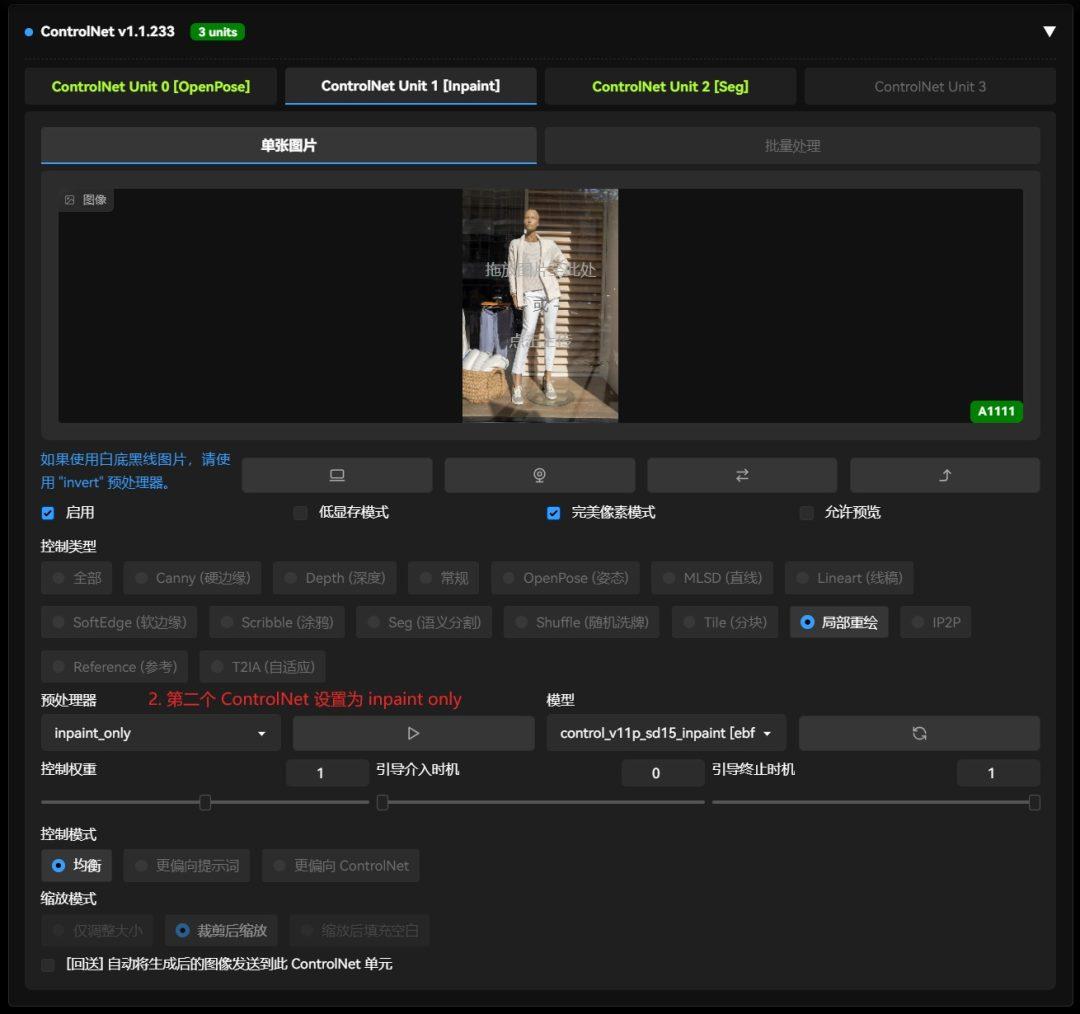Refresh the model list icon button

tap(919, 733)
